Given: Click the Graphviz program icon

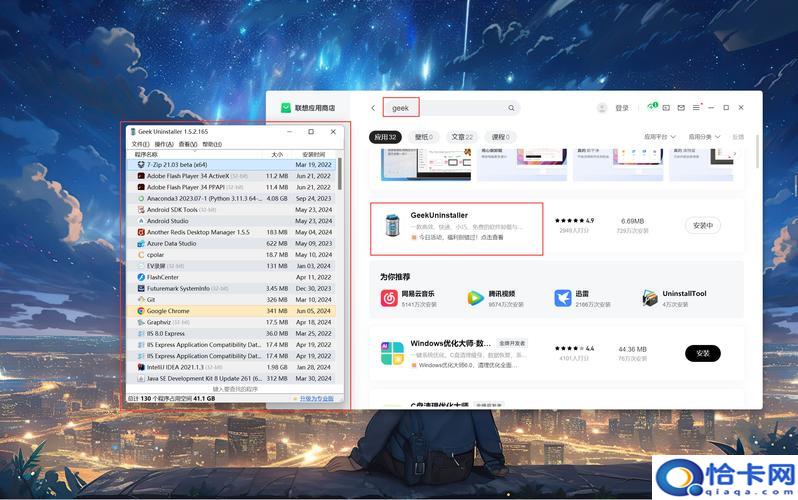Looking at the screenshot, I should coord(141,322).
